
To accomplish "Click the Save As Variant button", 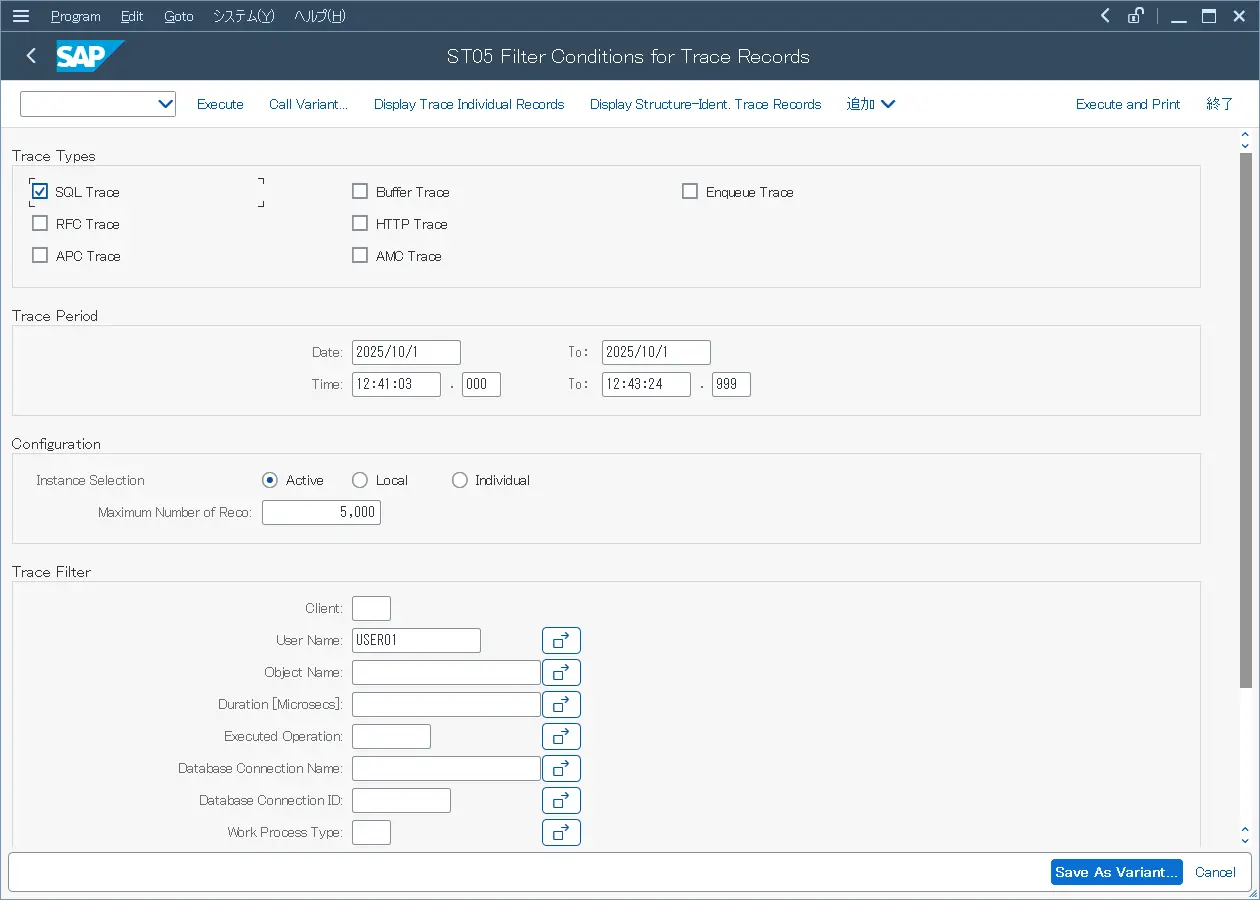I will pos(1116,872).
